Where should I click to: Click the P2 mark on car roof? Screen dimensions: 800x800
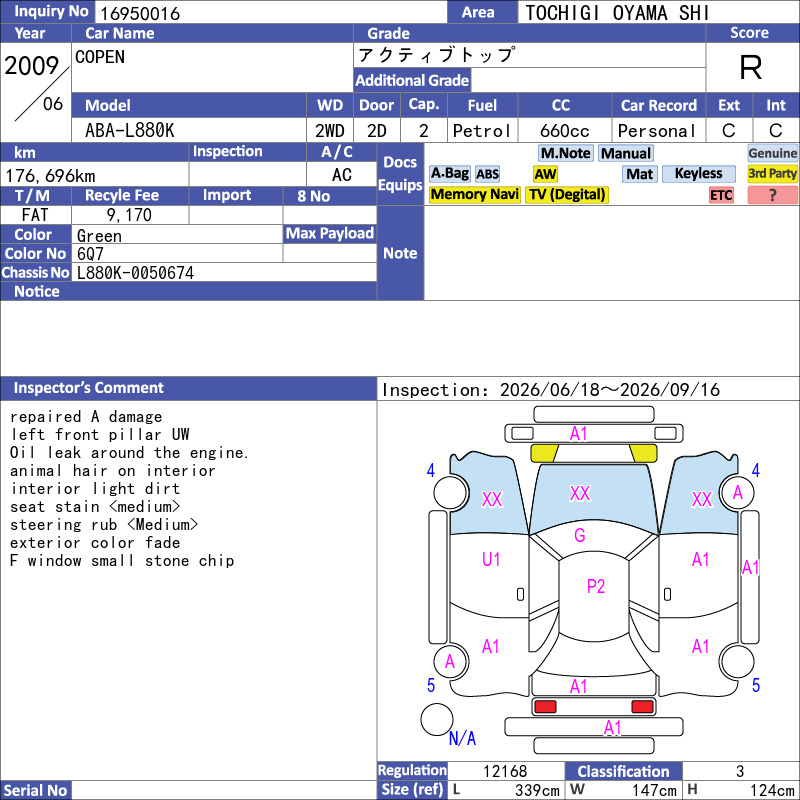pos(595,586)
